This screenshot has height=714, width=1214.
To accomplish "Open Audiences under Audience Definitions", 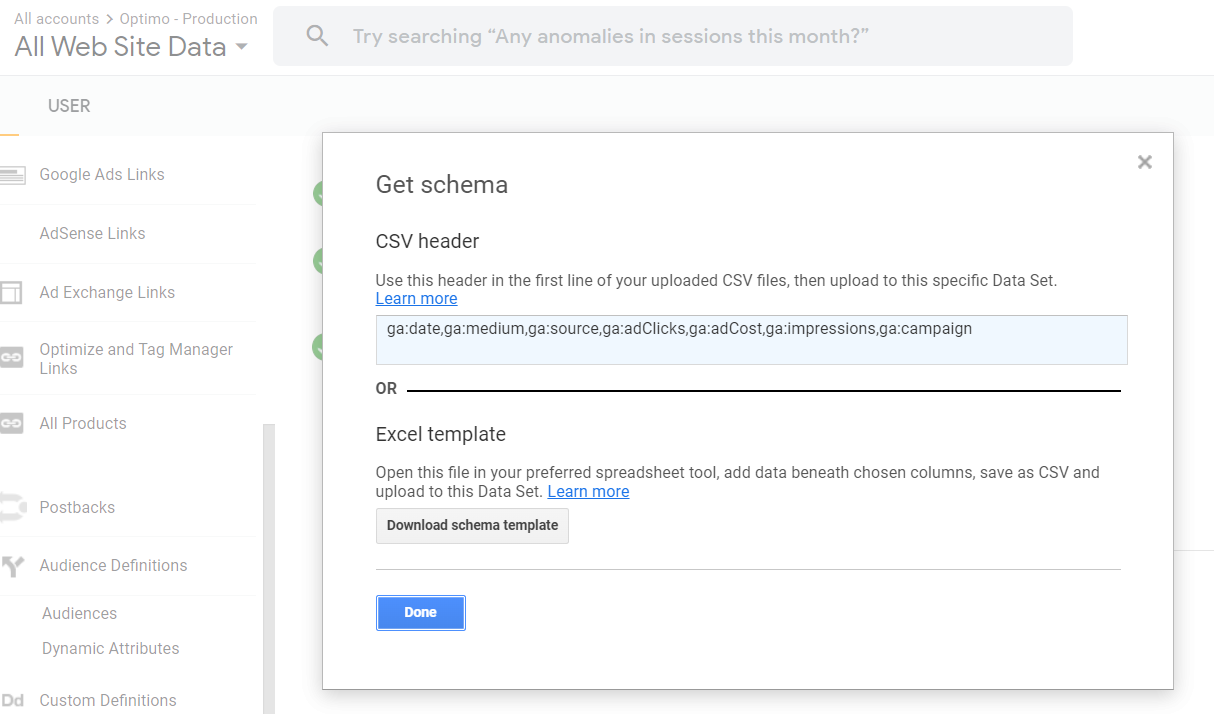I will 79,614.
